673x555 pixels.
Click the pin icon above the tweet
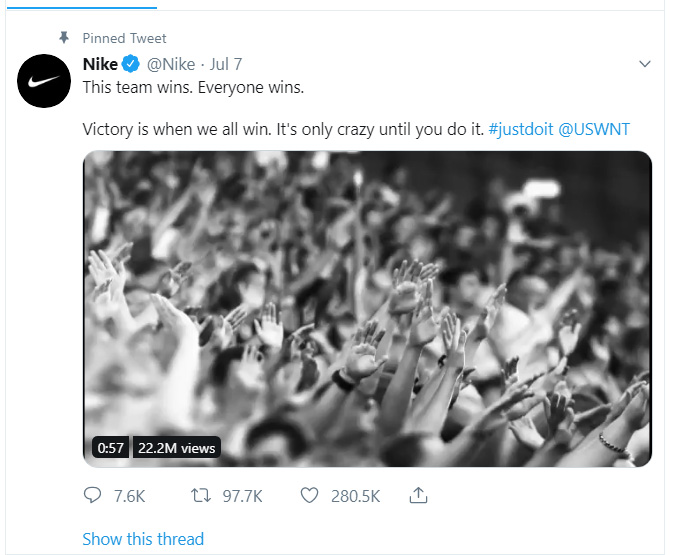point(64,38)
